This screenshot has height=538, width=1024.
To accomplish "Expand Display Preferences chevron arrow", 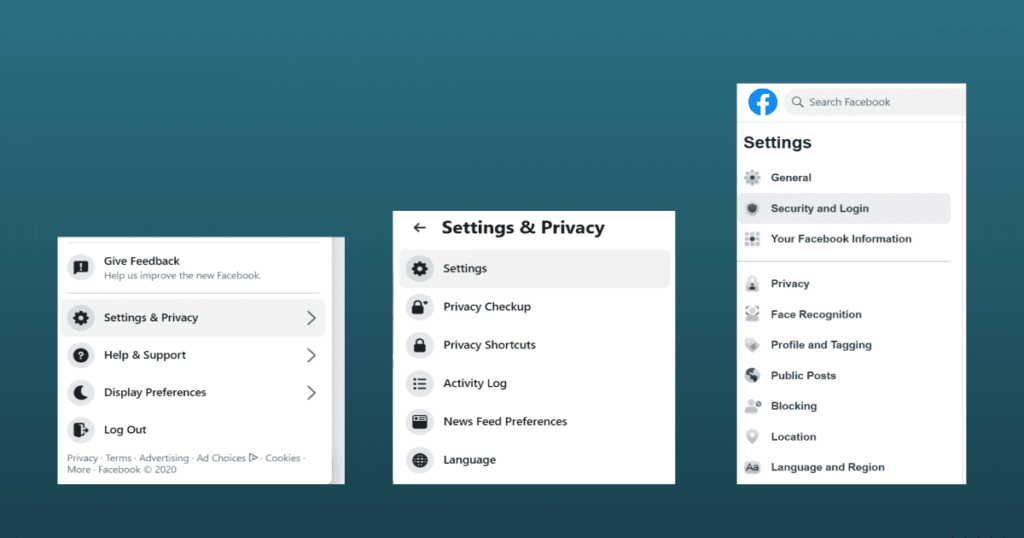I will [x=312, y=392].
